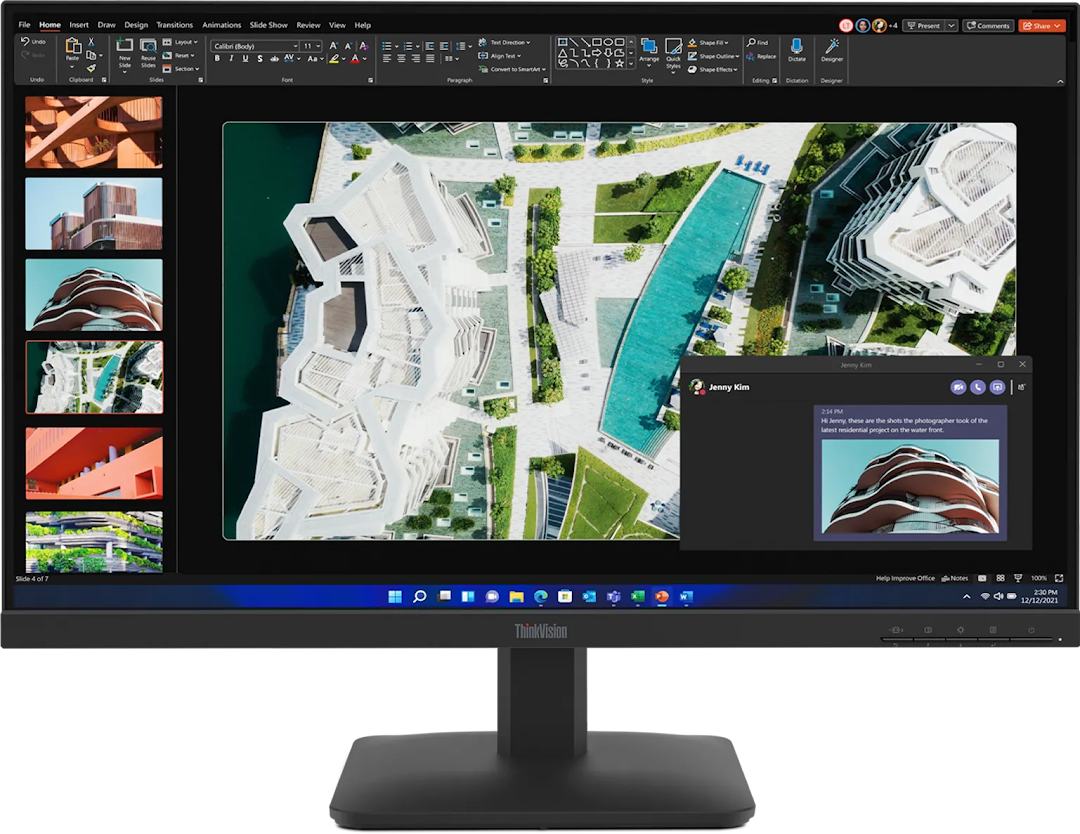Open the Slide Show tab

click(x=269, y=25)
